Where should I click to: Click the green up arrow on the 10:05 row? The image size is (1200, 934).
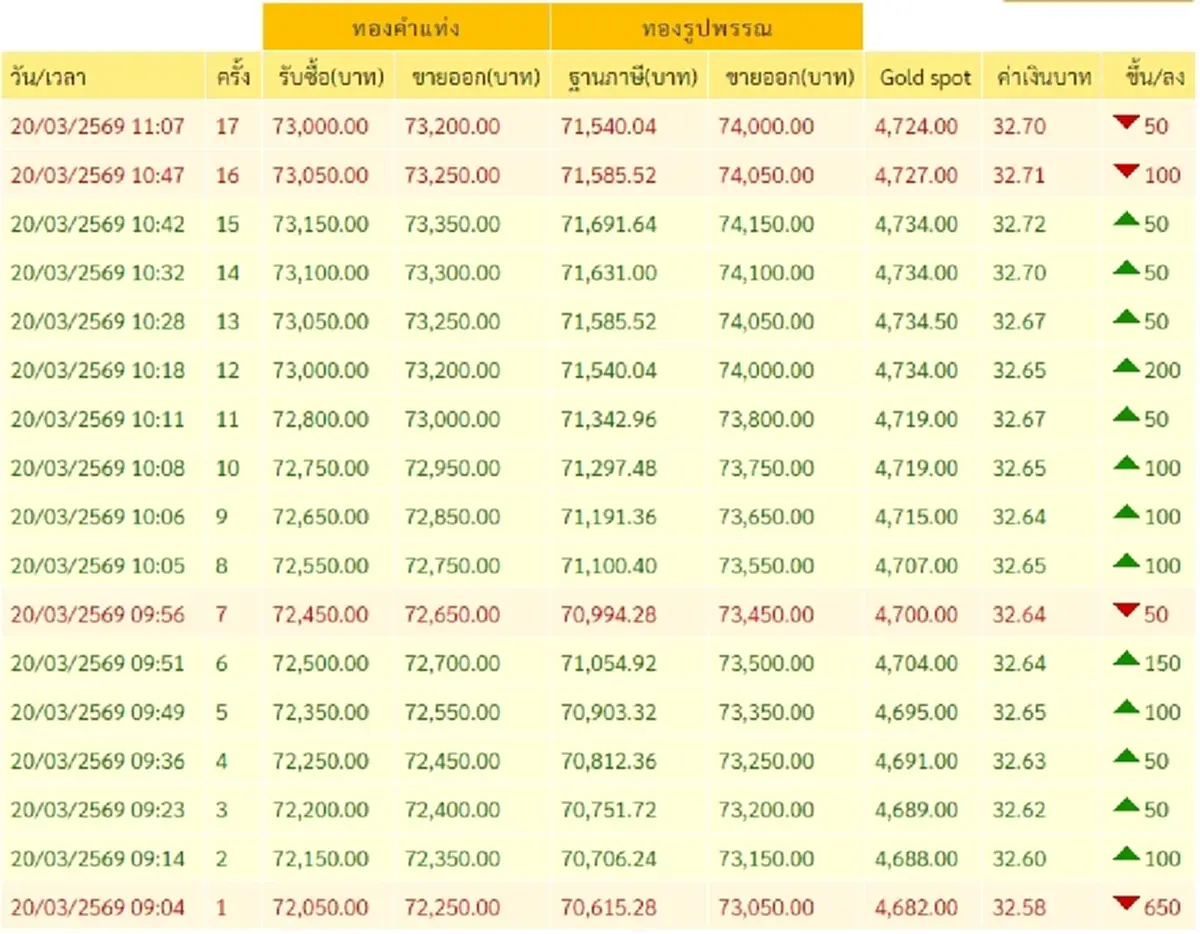click(1128, 560)
